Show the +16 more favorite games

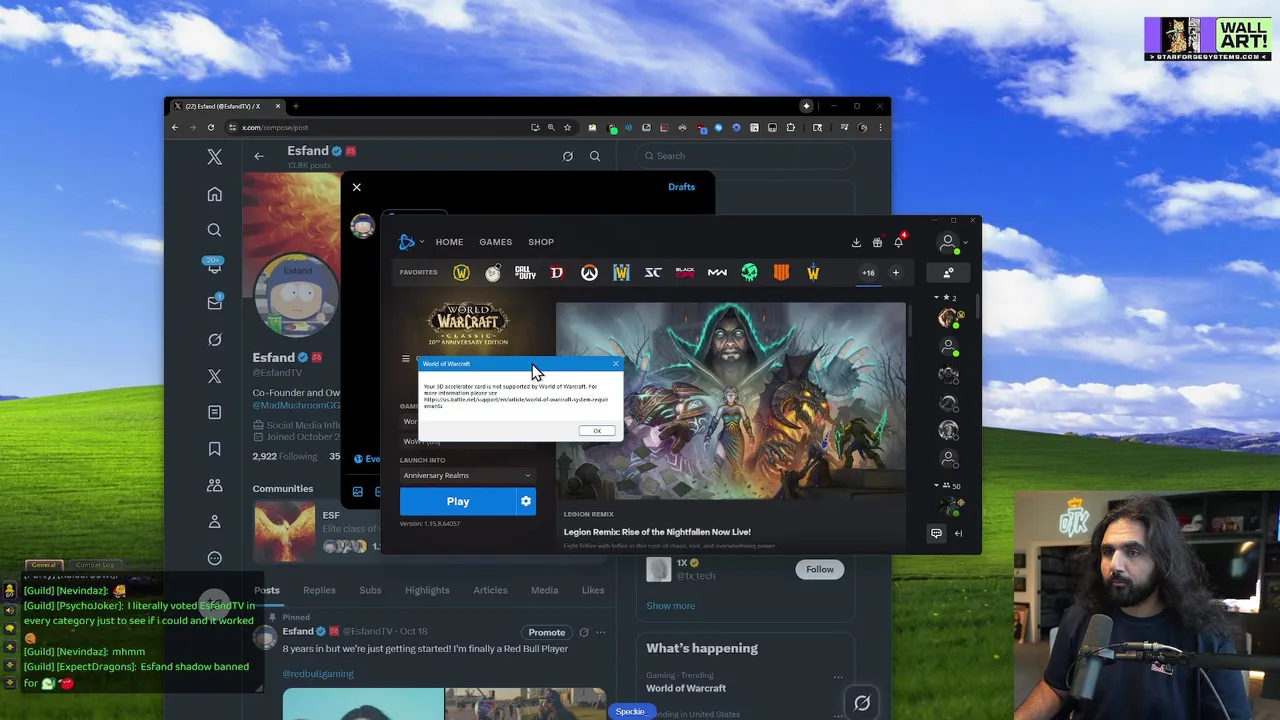tap(868, 272)
